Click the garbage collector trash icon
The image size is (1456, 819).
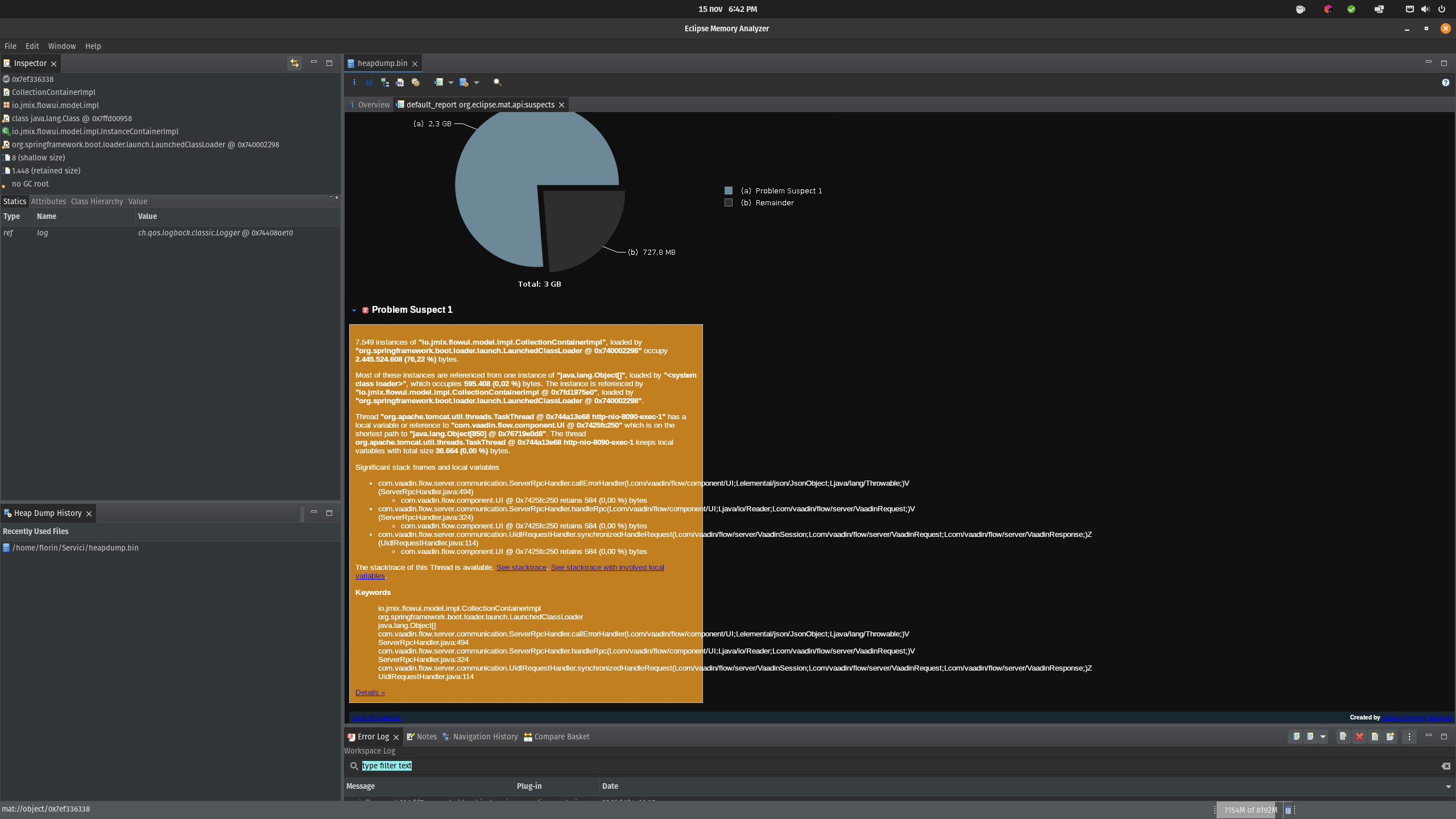1288,810
